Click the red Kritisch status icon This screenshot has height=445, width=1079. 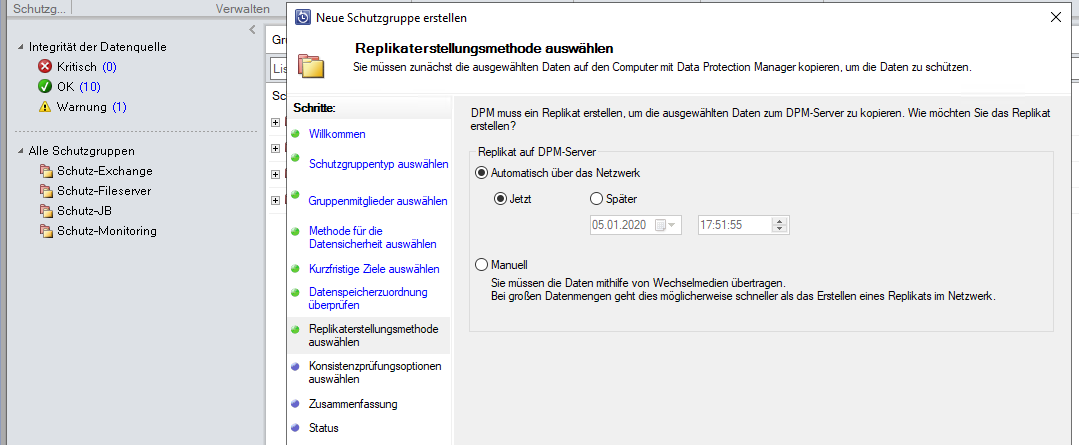click(x=45, y=67)
